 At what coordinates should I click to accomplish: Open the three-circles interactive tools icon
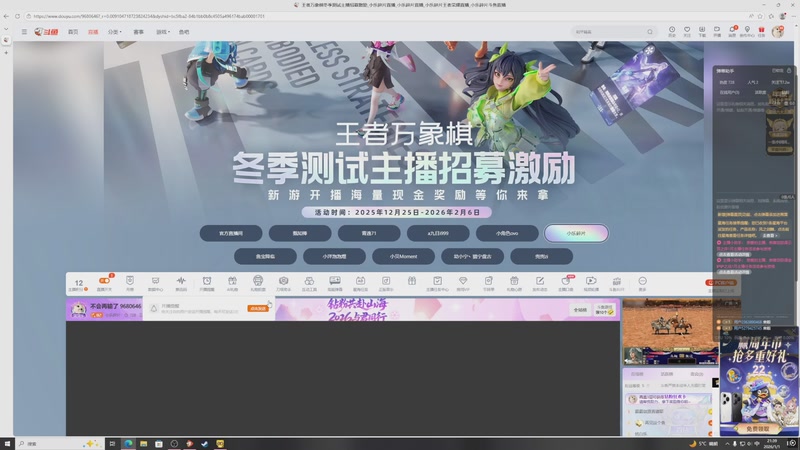309,281
